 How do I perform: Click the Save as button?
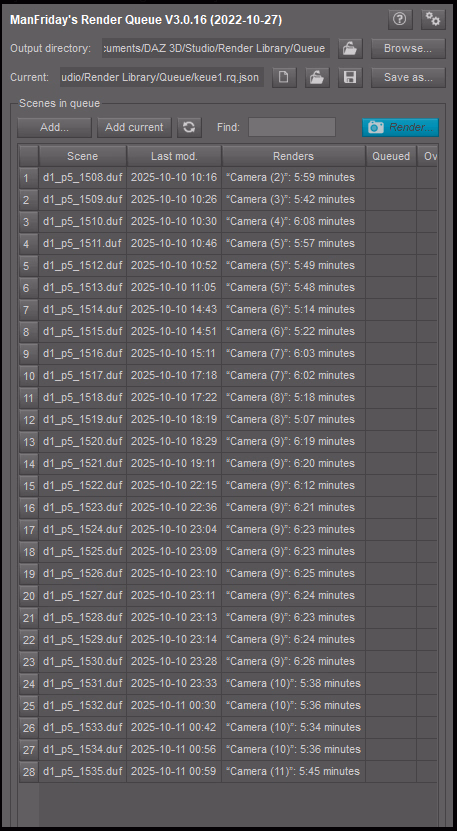coord(408,77)
